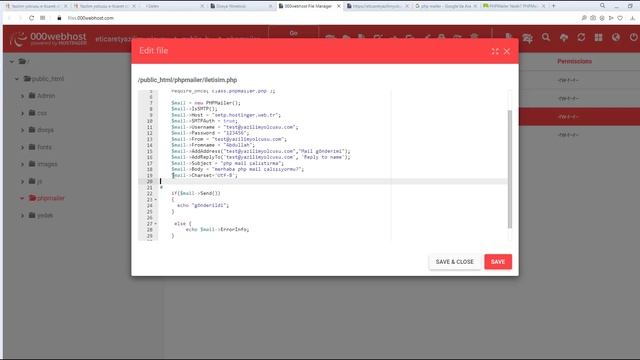640x360 pixels.
Task: Expand the dosya folder
Action: 23,130
